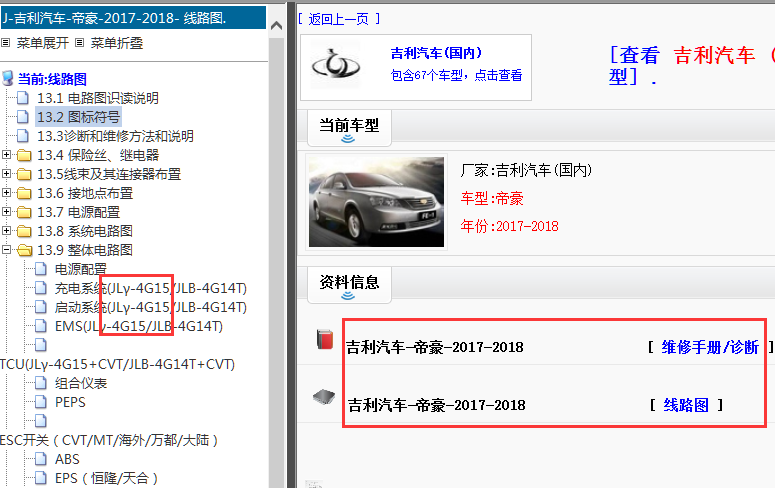
Task: Click chevron beneath 资料信息 tab
Action: (348, 296)
